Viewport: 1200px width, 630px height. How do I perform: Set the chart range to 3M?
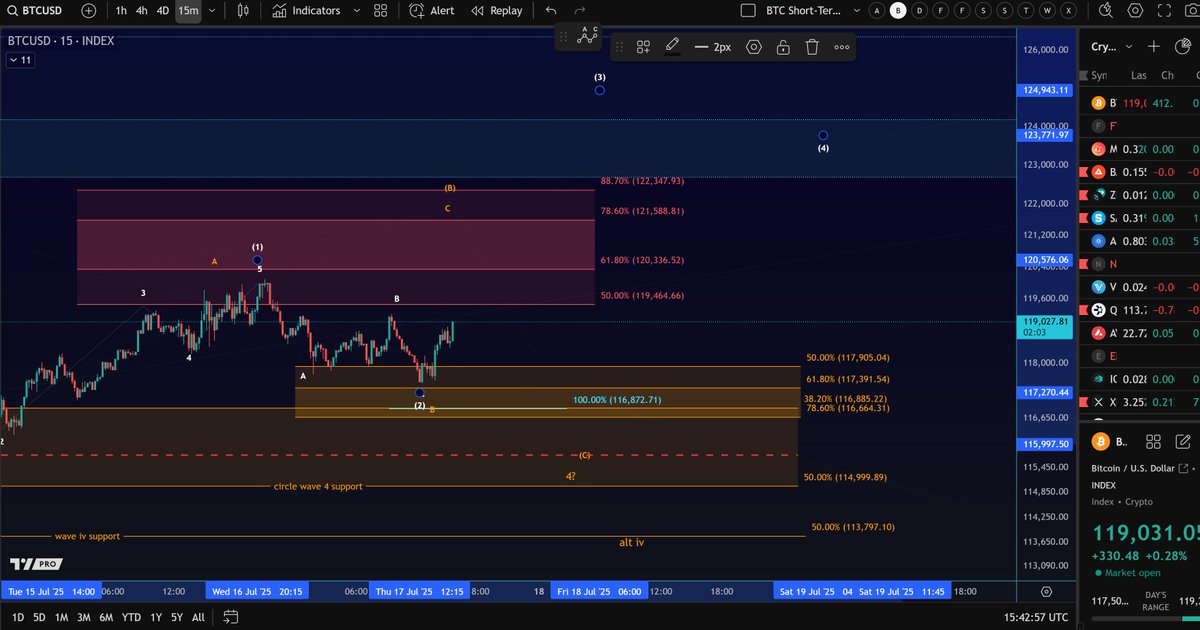pos(84,617)
